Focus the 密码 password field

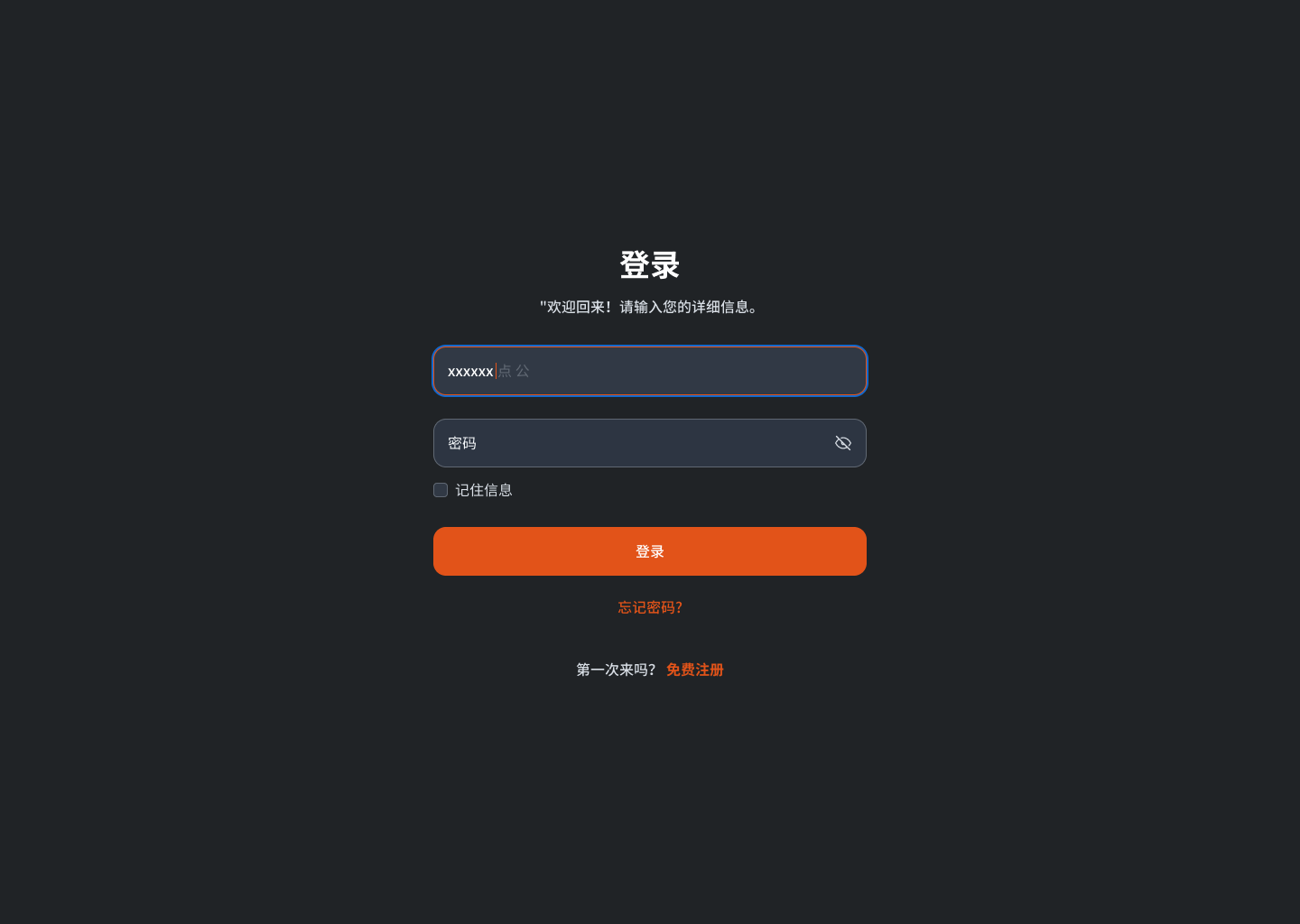click(650, 443)
